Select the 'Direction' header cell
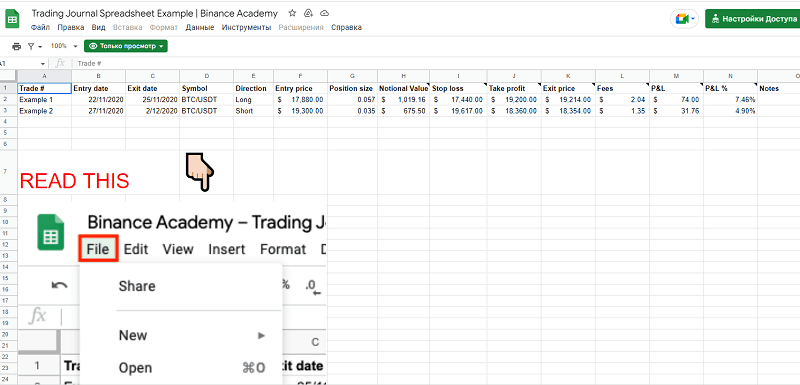 click(x=254, y=88)
